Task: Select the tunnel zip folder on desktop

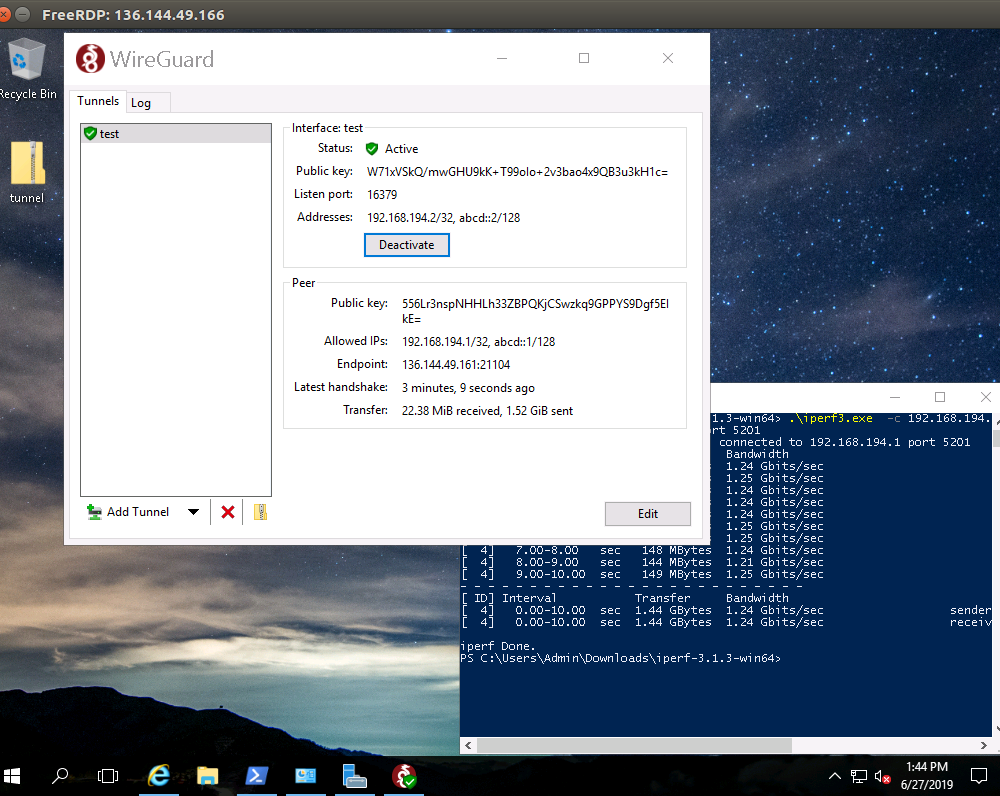Action: pyautogui.click(x=27, y=172)
